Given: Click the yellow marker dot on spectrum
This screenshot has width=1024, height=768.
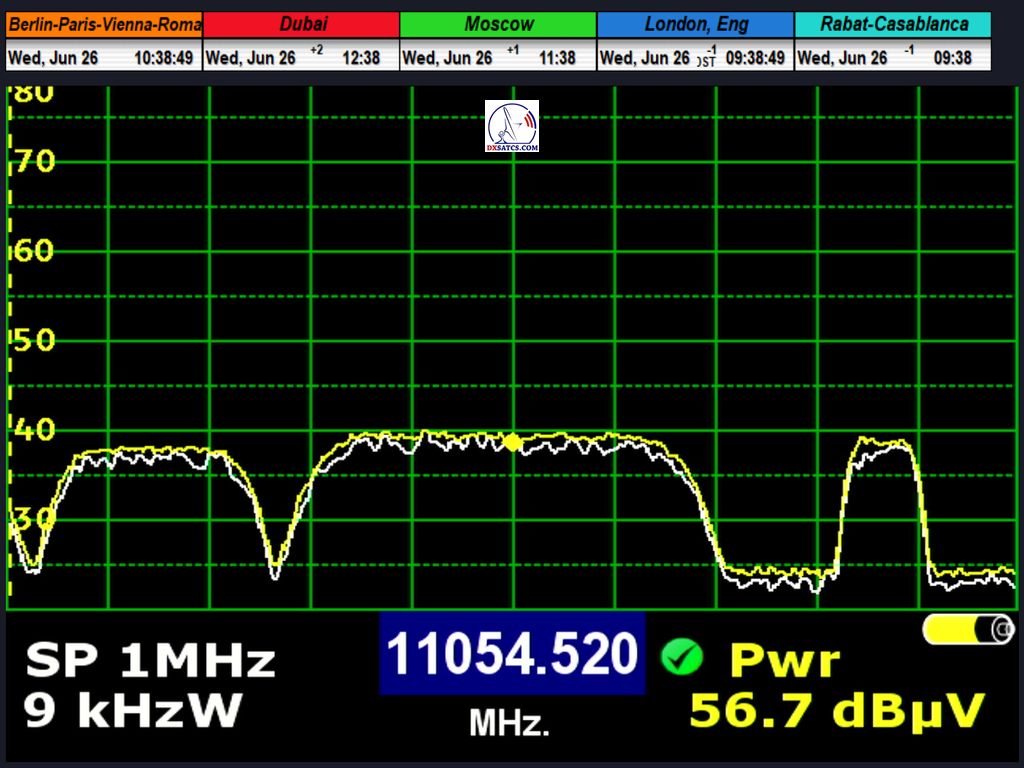Looking at the screenshot, I should (x=513, y=442).
